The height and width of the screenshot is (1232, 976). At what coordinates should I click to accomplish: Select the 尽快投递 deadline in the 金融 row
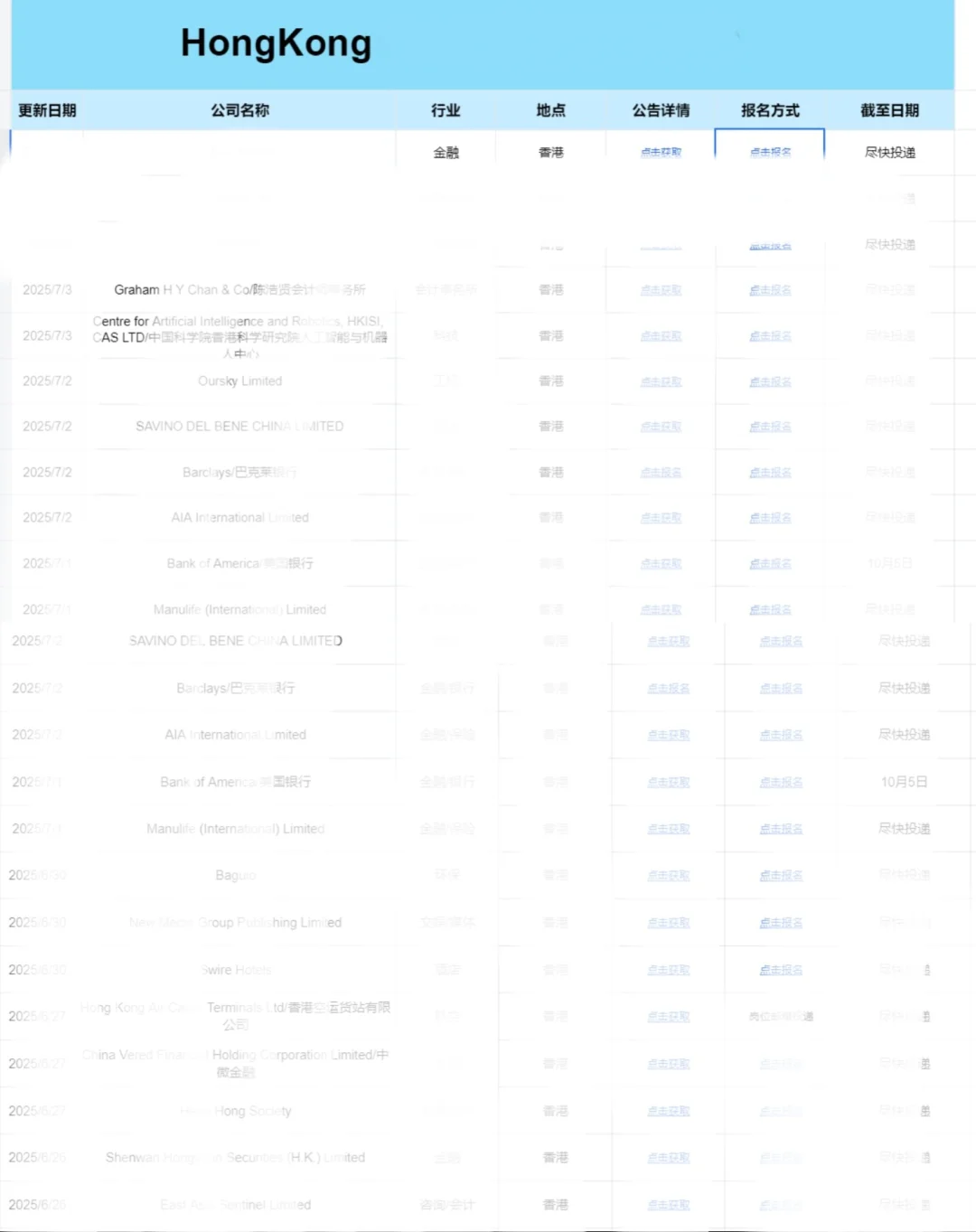[890, 153]
